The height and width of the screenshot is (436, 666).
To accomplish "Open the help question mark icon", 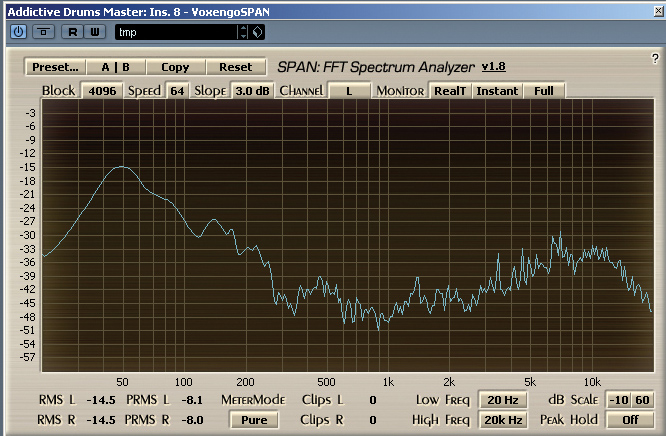I will 655,58.
